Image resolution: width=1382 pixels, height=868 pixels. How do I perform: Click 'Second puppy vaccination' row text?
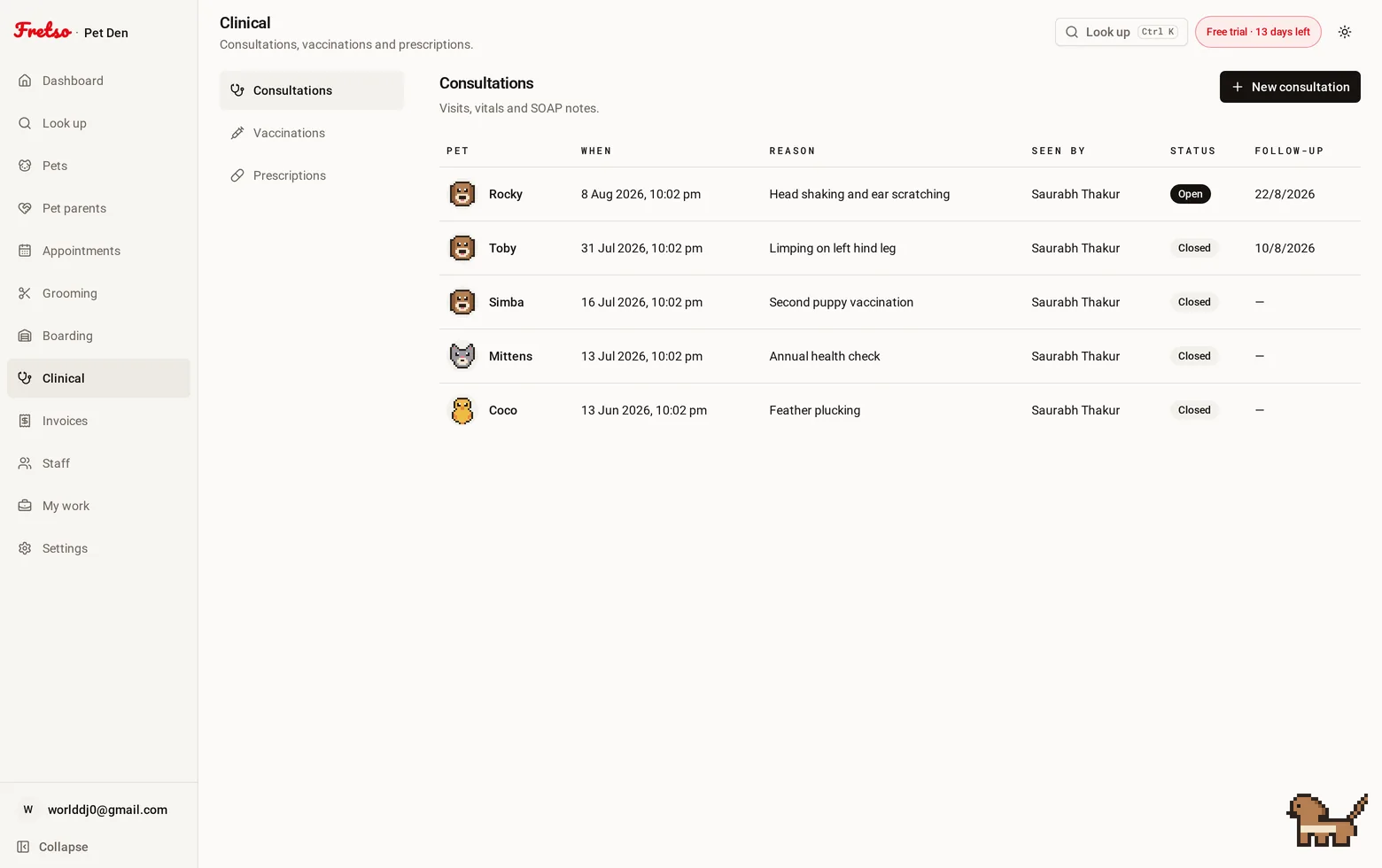pos(841,302)
